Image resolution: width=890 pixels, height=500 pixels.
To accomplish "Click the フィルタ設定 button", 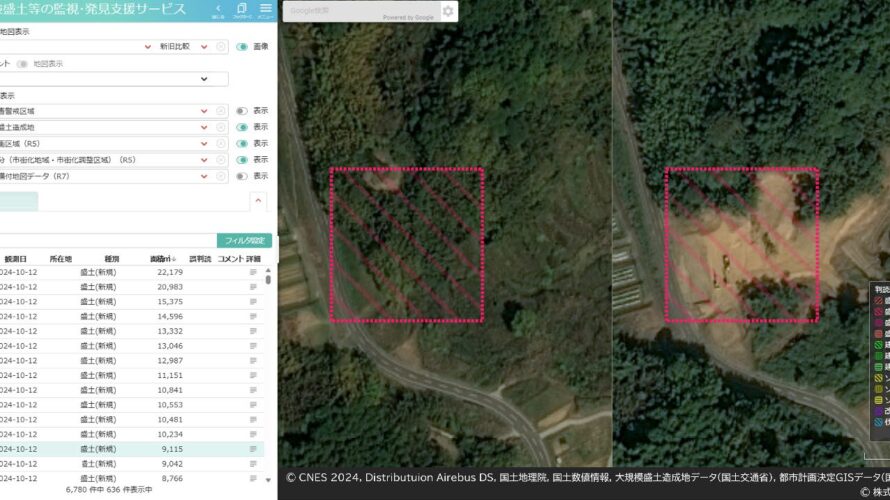I will (x=244, y=241).
